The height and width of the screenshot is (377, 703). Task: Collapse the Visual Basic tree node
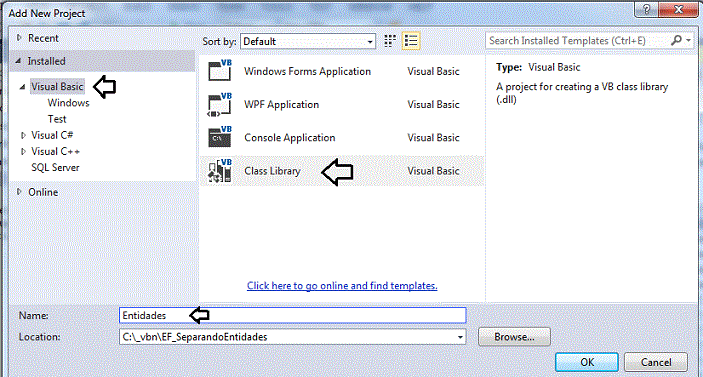tap(22, 87)
